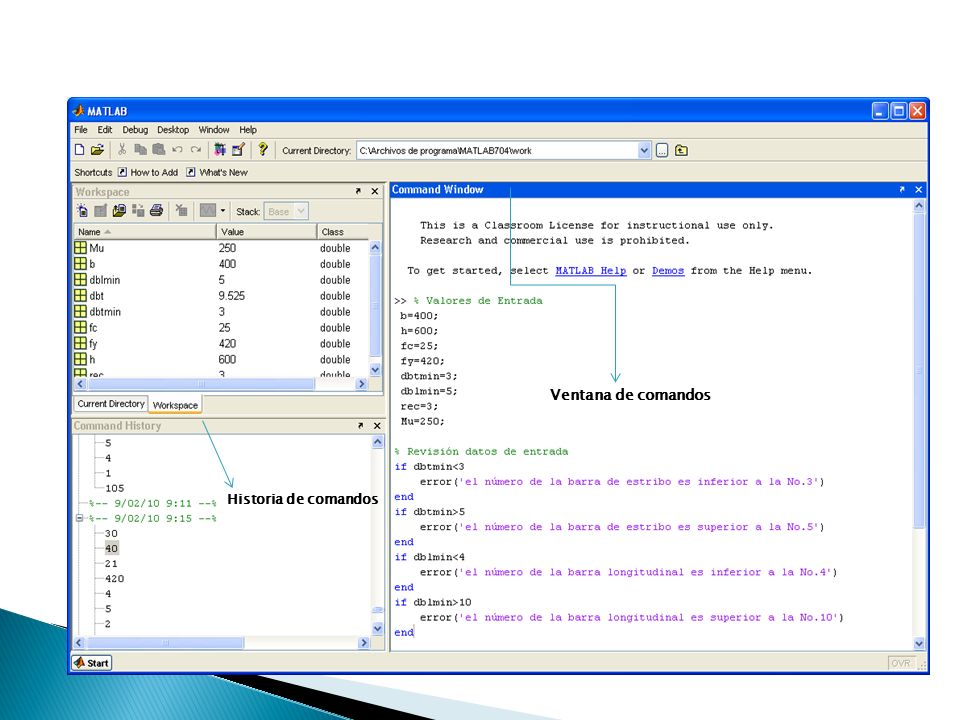Open the Help menu
Image resolution: width=960 pixels, height=720 pixels.
coord(247,130)
